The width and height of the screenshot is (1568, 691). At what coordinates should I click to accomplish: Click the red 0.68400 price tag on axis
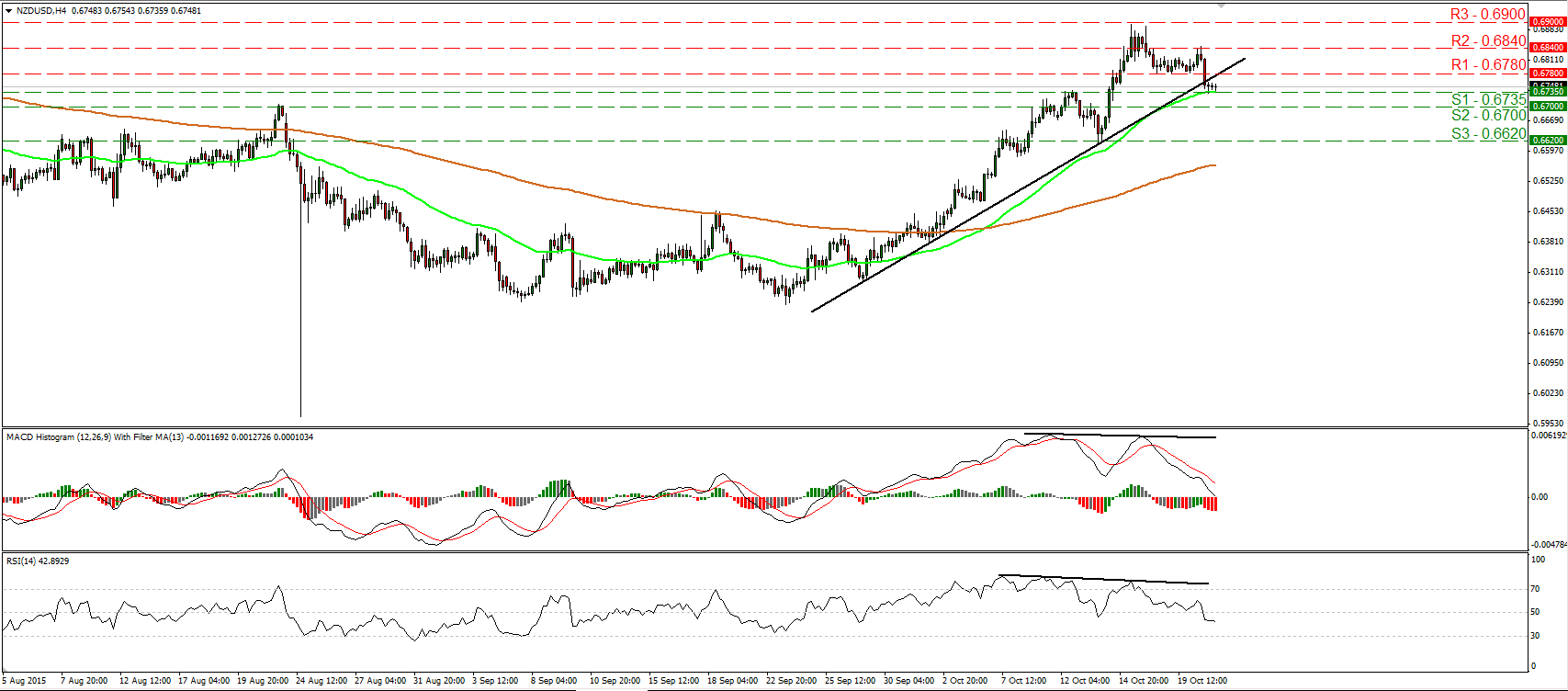1547,47
